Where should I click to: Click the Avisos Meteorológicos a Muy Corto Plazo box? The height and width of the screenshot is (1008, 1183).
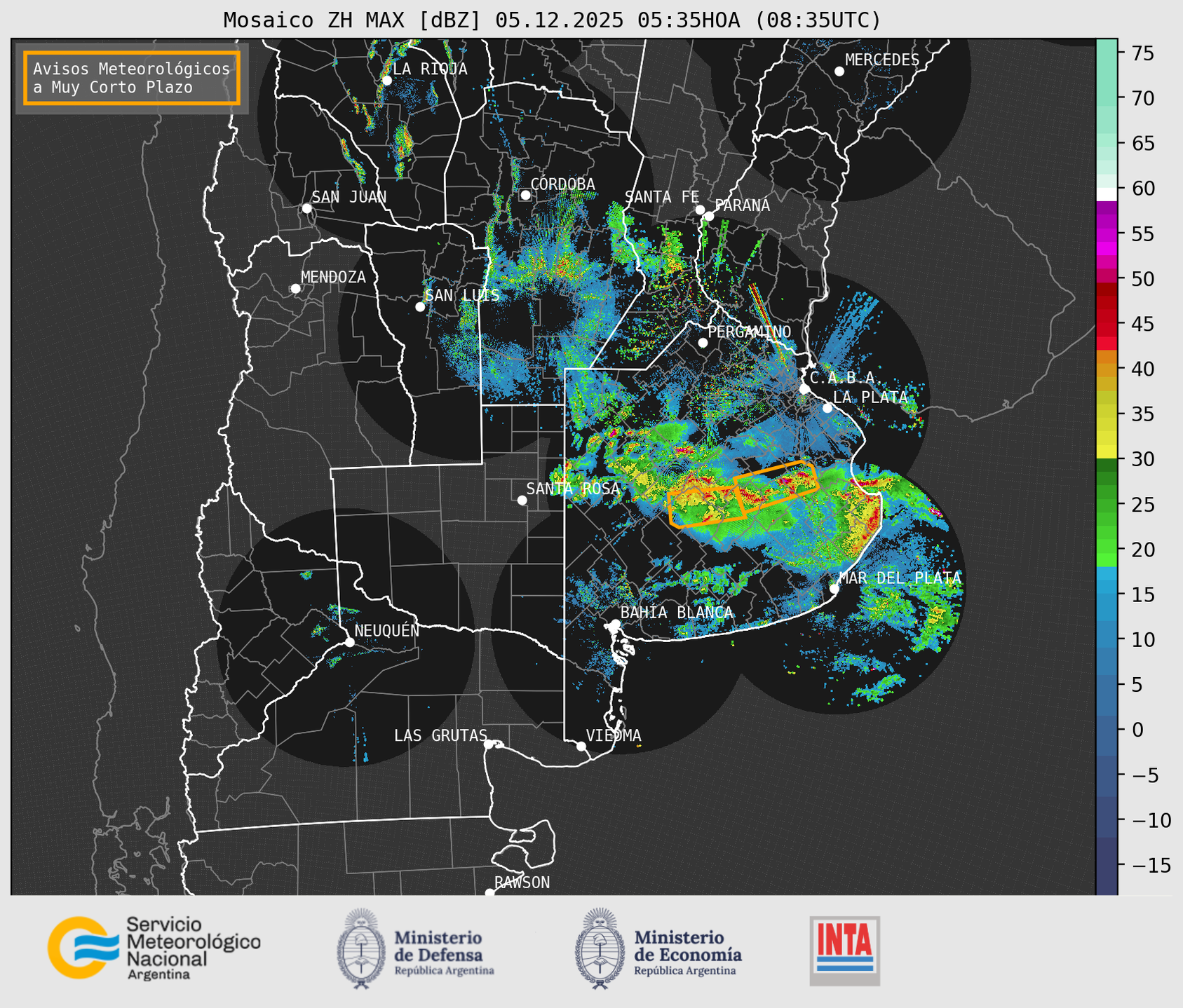click(x=132, y=78)
